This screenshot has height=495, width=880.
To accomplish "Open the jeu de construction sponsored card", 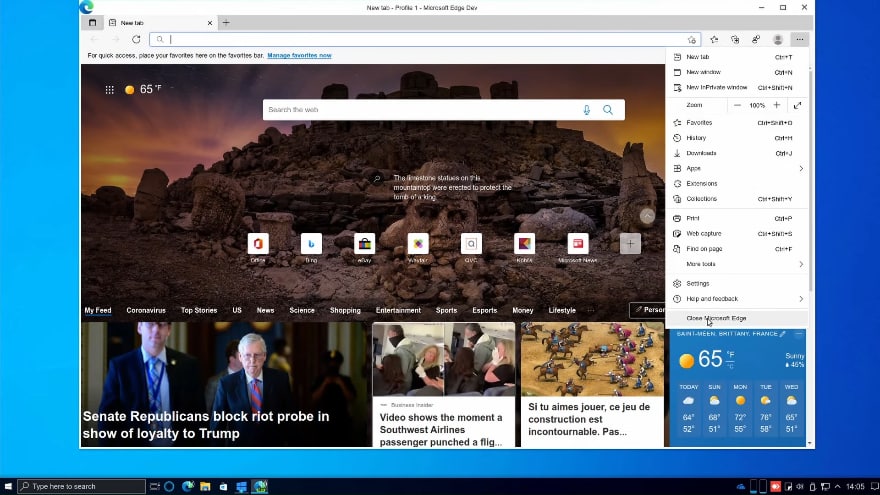I will coord(592,384).
